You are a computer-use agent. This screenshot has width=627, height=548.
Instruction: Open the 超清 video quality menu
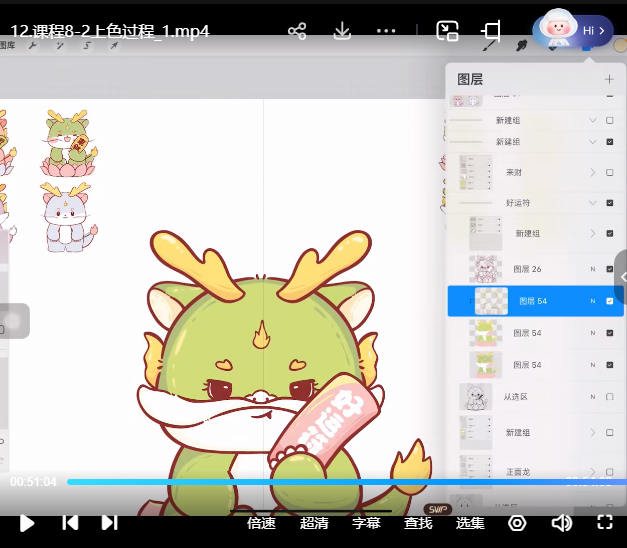click(314, 522)
